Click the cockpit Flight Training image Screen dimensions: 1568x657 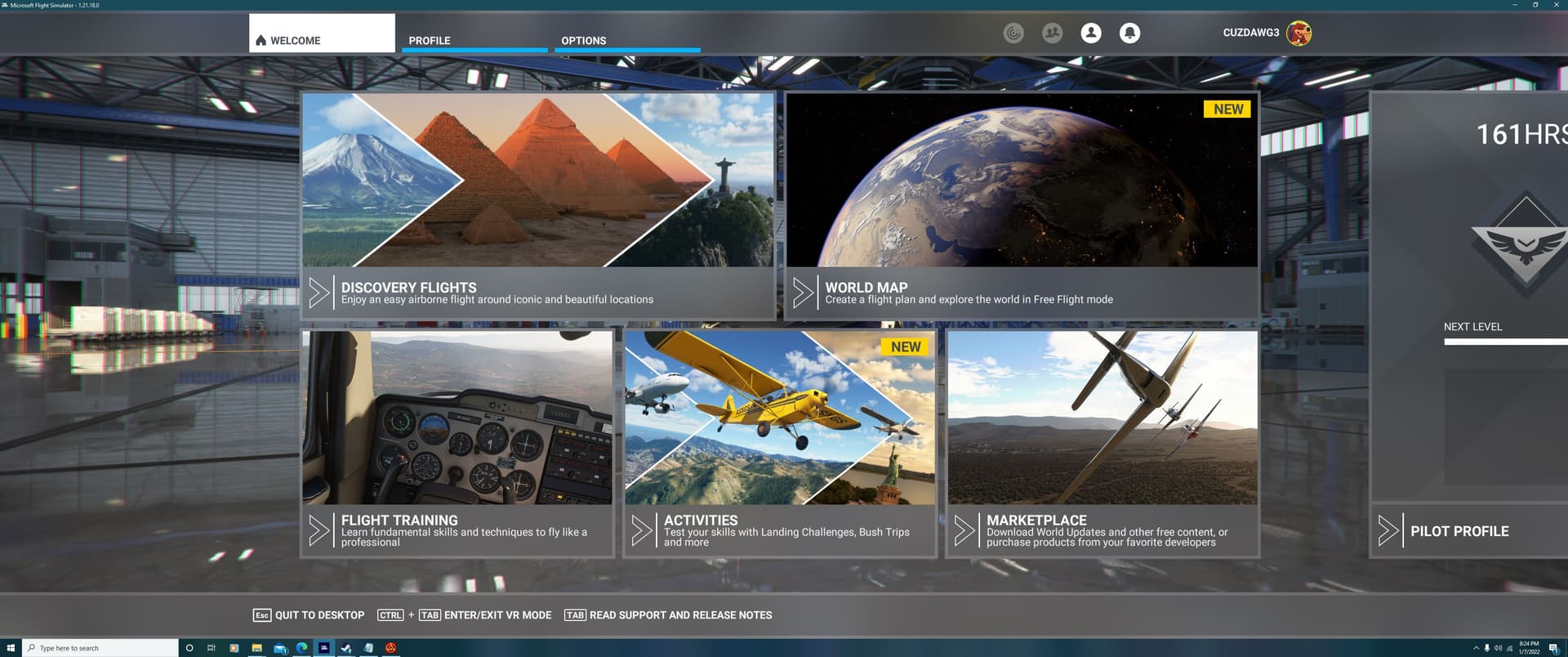pos(457,418)
